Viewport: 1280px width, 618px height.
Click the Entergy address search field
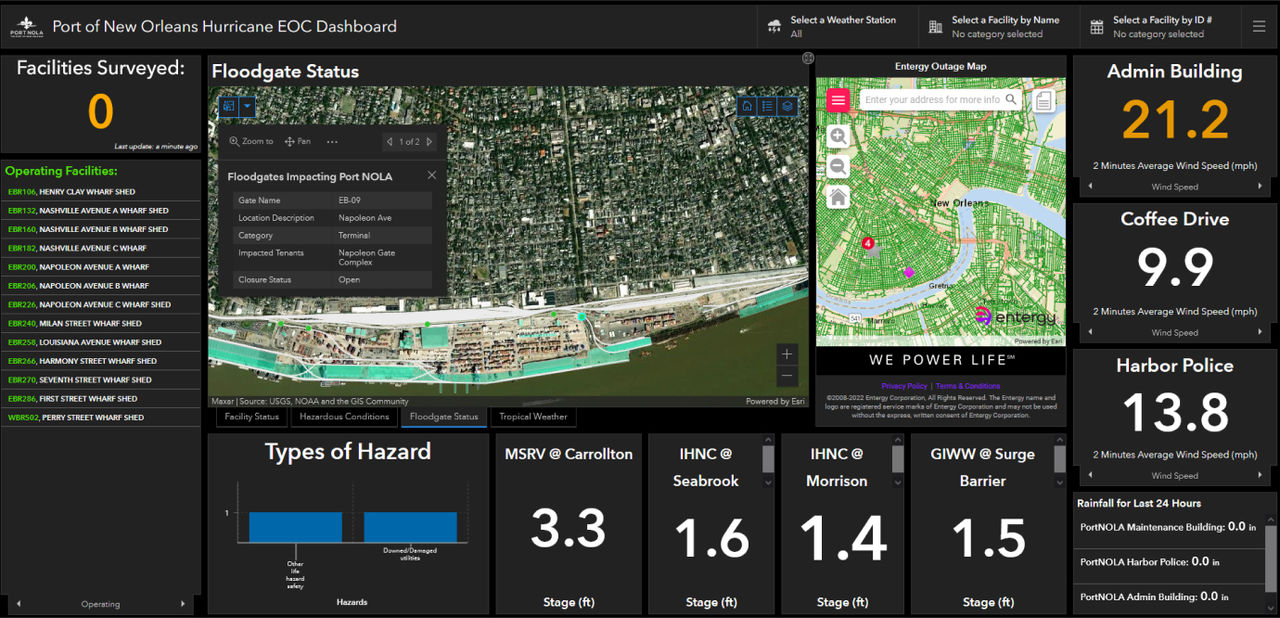click(932, 99)
